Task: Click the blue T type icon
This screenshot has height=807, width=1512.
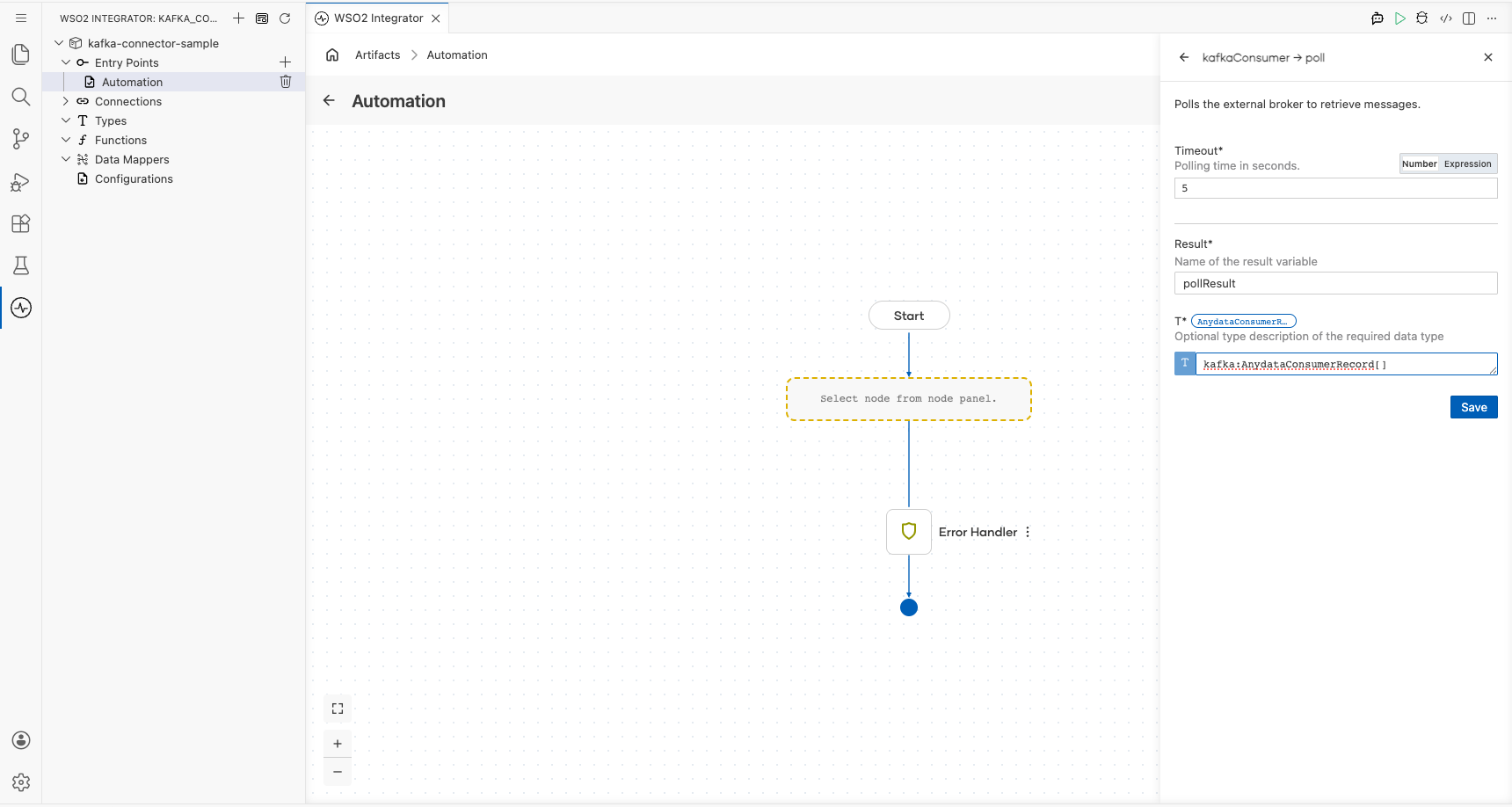Action: [1185, 364]
